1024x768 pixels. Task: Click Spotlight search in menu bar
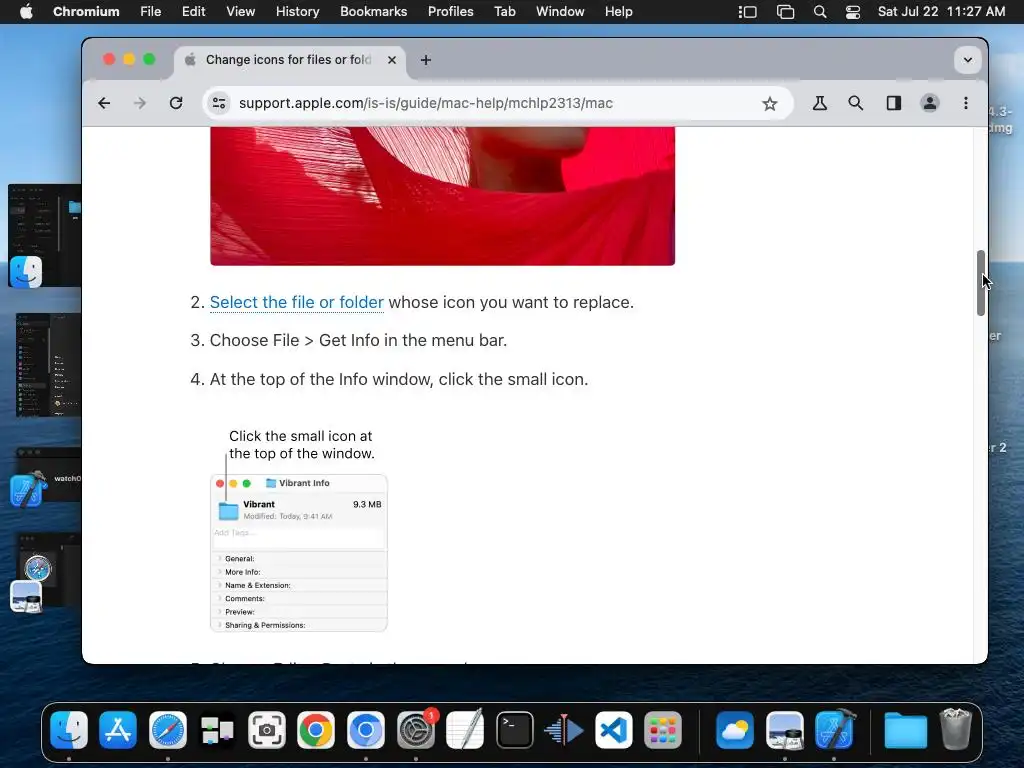820,12
